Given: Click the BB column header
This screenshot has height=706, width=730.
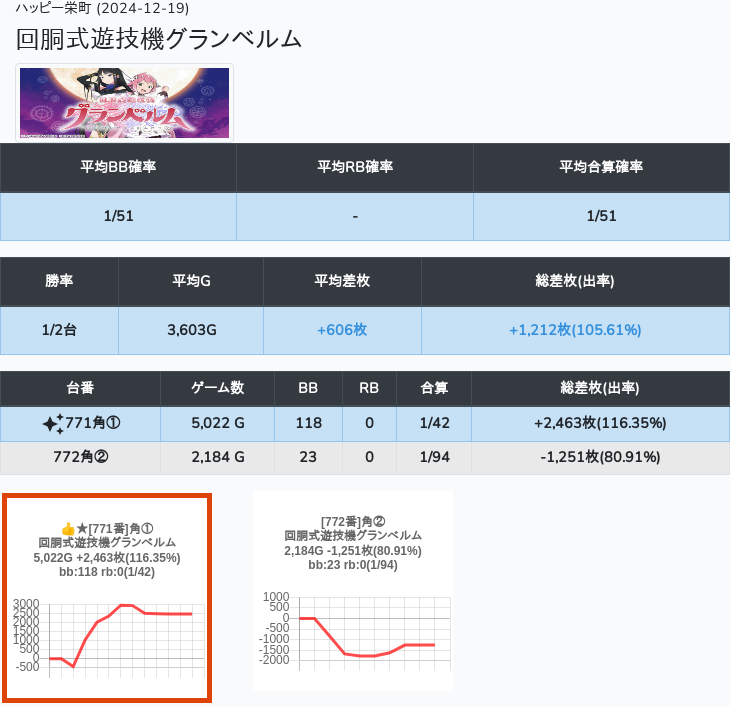Looking at the screenshot, I should point(309,388).
